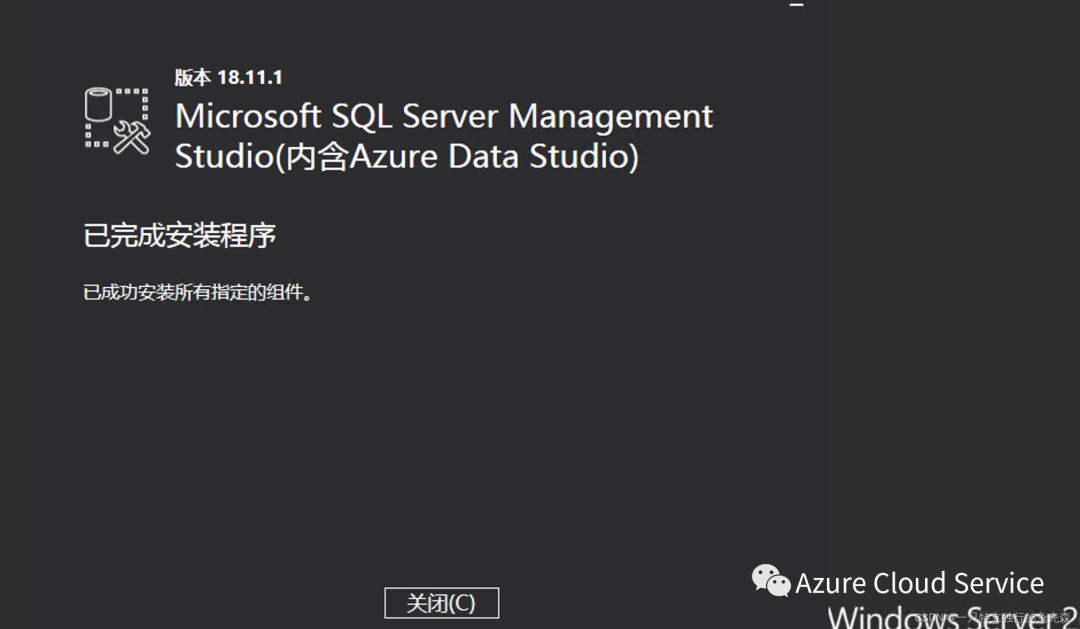Click the word Cloud in the watermark
1080x629 pixels.
pyautogui.click(x=908, y=583)
